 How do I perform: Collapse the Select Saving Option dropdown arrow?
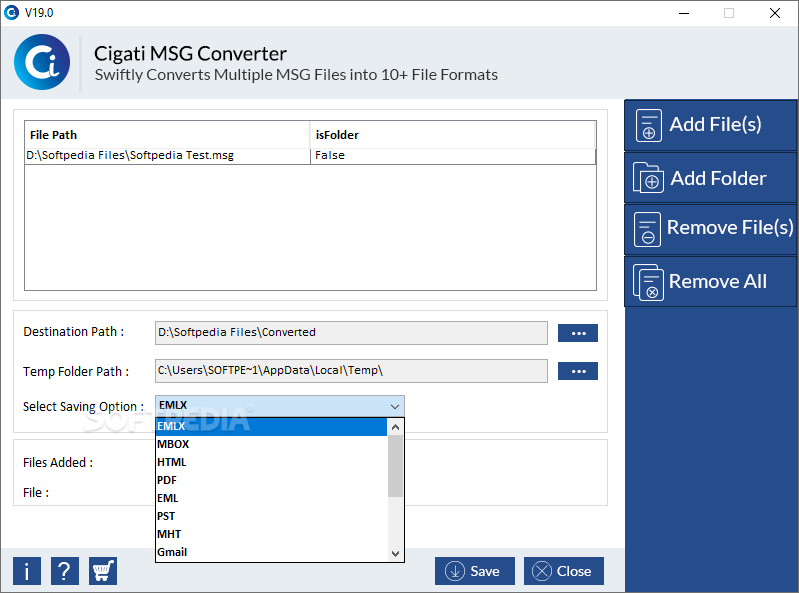(394, 407)
